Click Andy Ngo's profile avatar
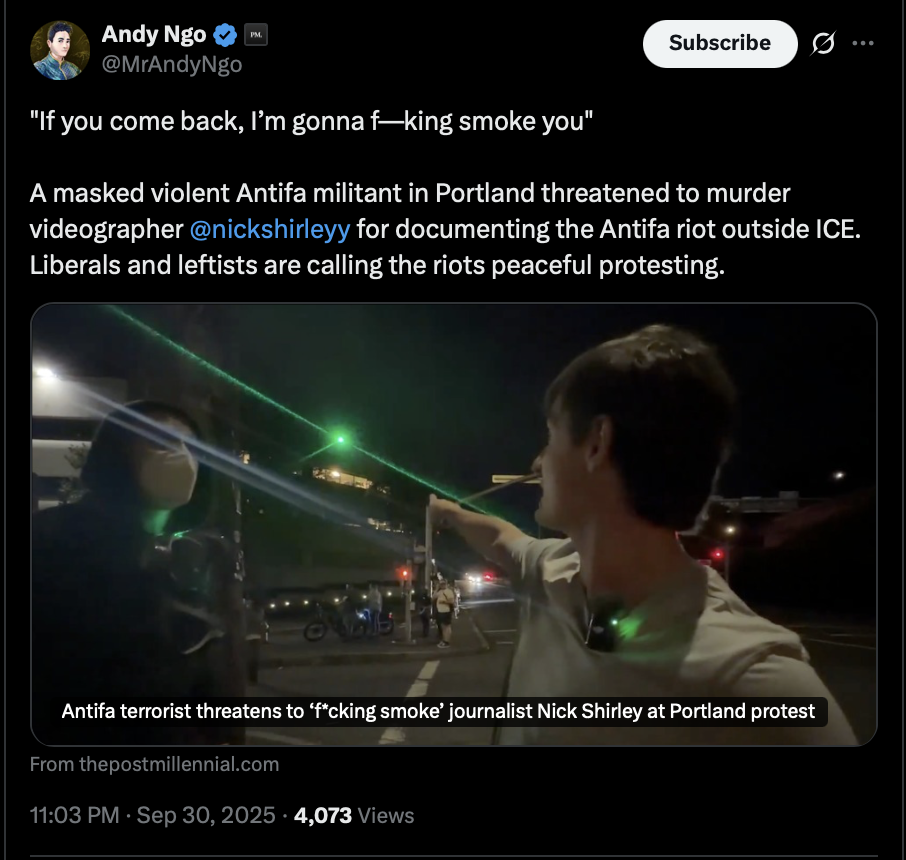The height and width of the screenshot is (860, 906). [x=61, y=49]
